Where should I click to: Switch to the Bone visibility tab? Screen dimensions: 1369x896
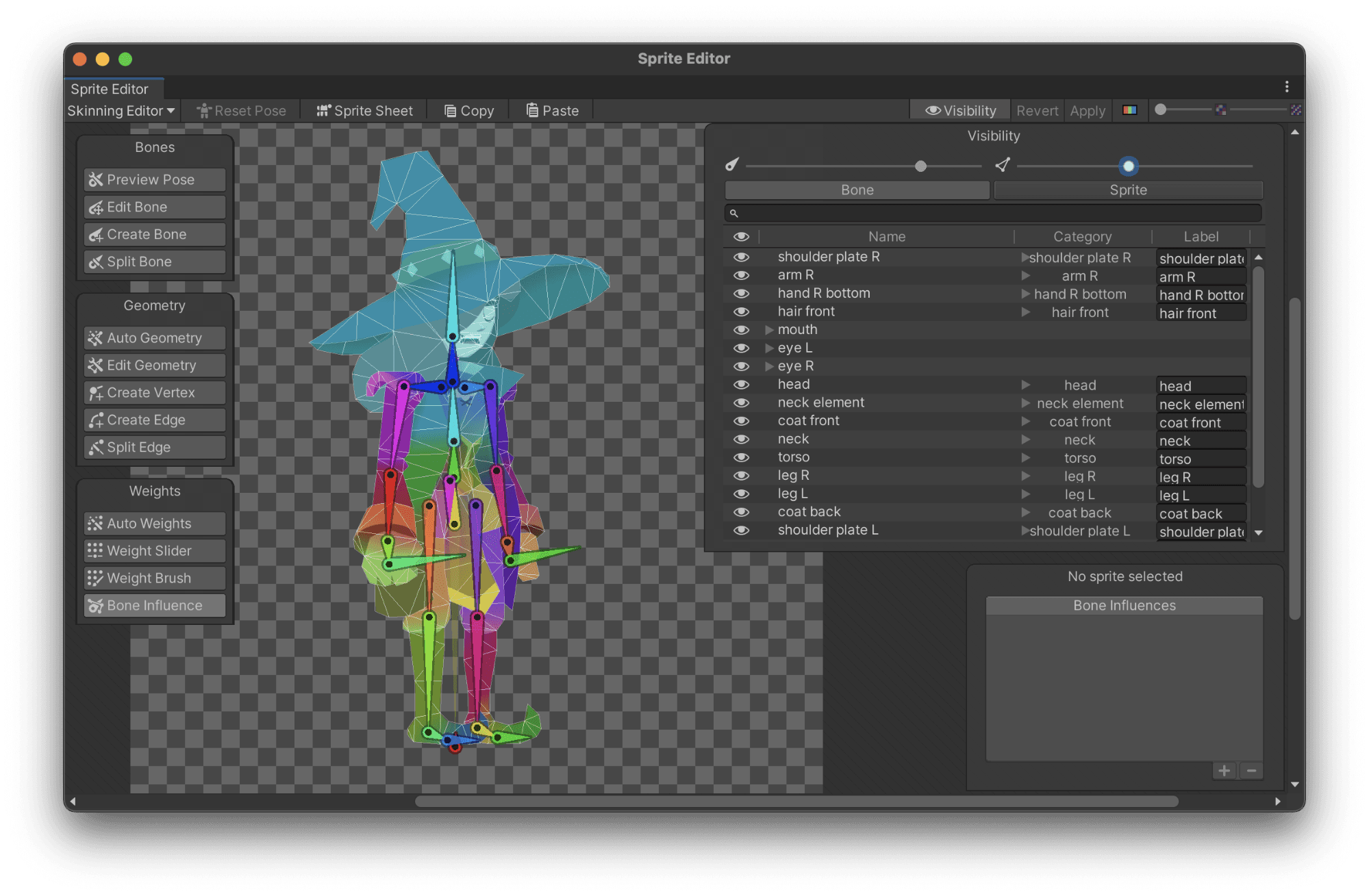coord(857,190)
